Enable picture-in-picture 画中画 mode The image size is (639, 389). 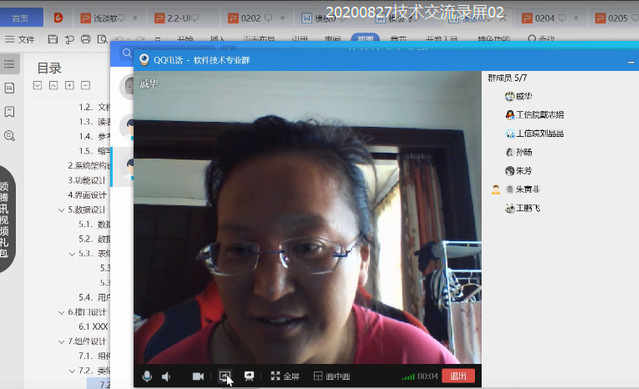(332, 376)
